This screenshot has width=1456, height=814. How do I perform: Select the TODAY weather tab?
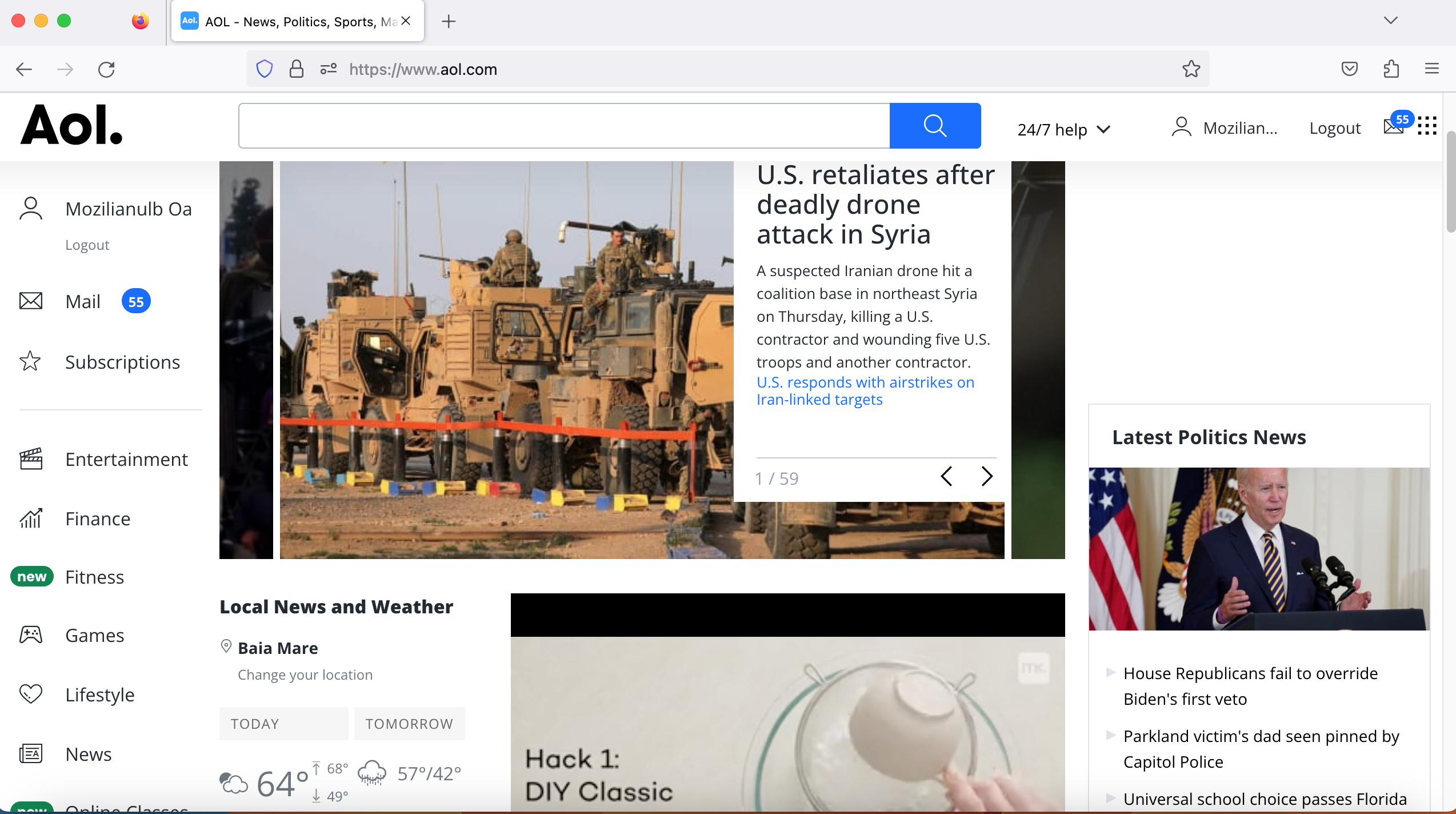coord(283,724)
